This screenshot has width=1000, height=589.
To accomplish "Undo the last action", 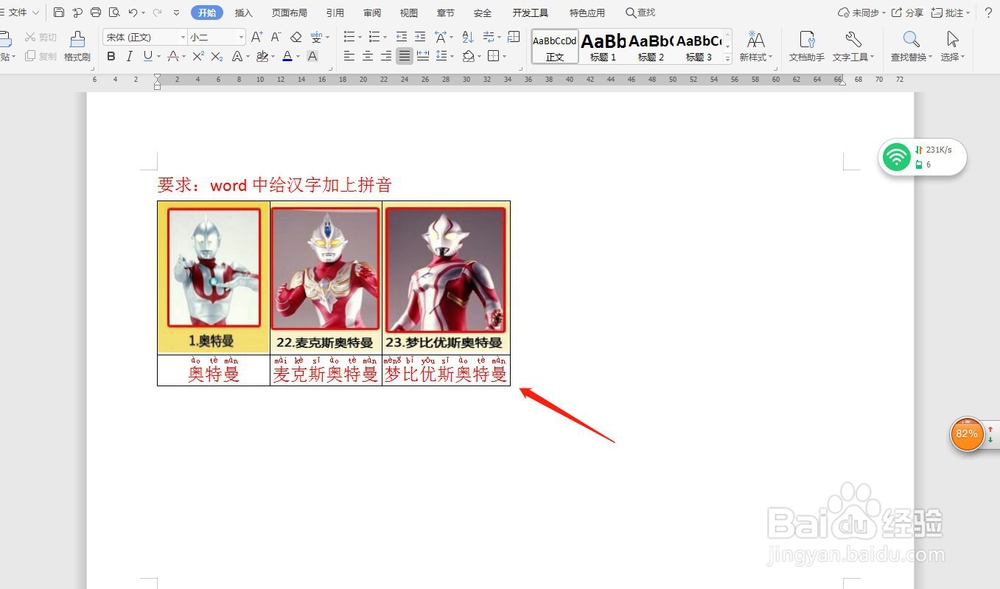I will 133,12.
